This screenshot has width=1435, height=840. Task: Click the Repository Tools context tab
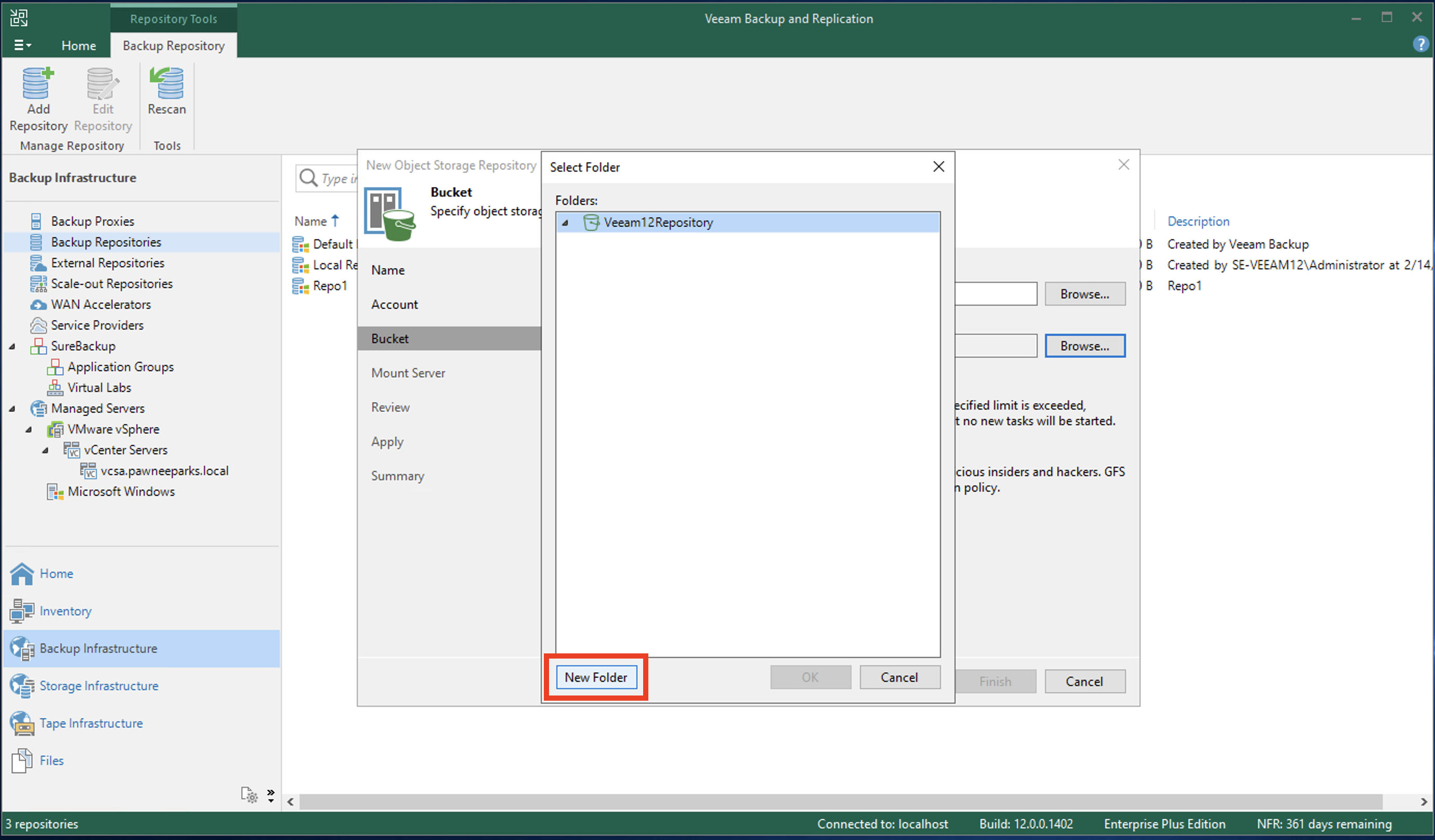[x=174, y=18]
